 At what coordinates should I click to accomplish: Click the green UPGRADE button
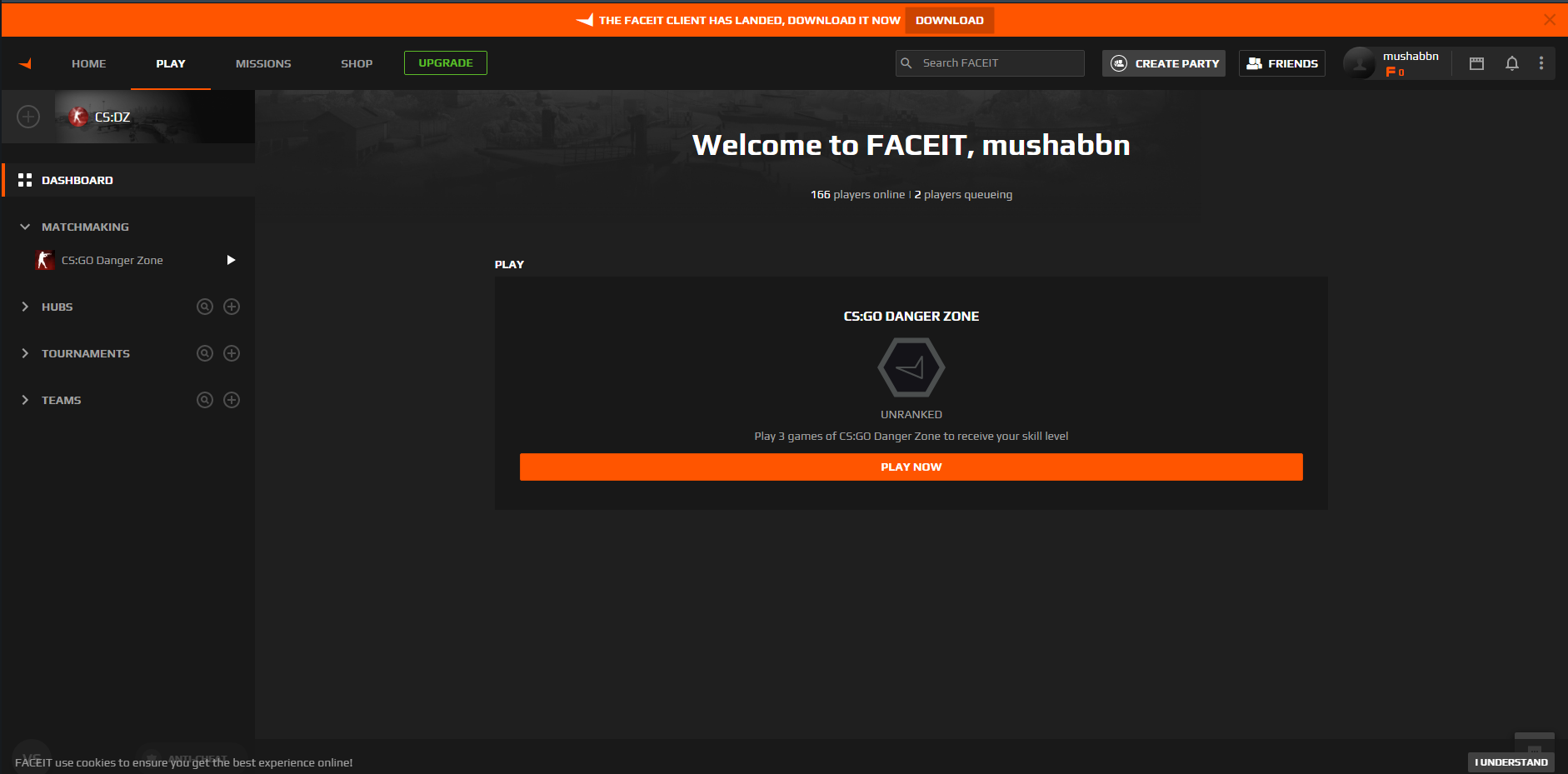[446, 62]
